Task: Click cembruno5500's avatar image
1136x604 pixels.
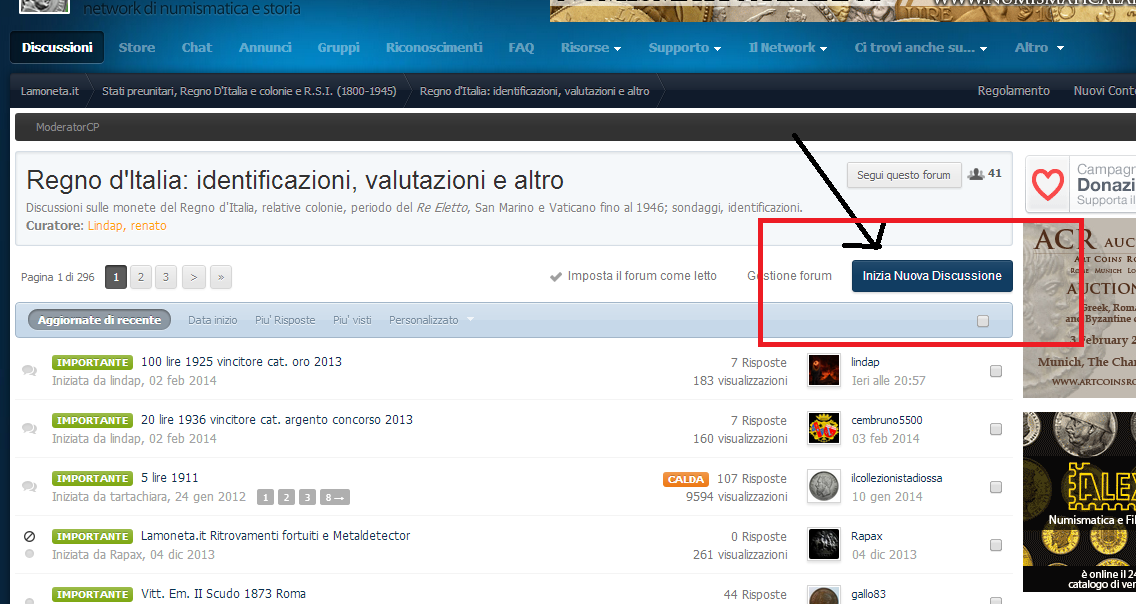Action: point(824,428)
